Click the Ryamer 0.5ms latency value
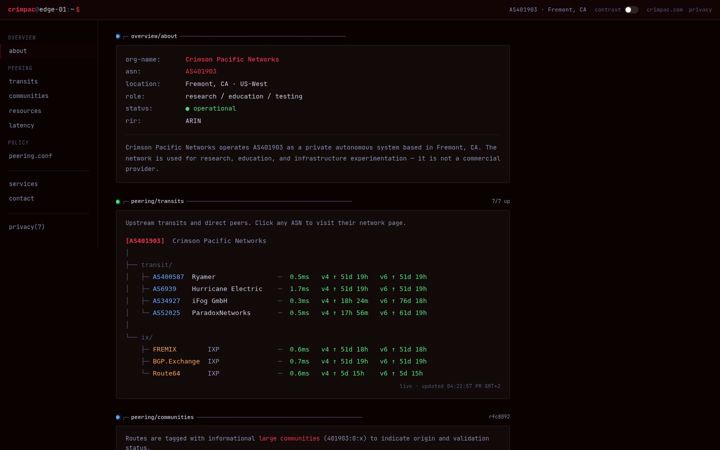The image size is (720, 450). coord(299,277)
